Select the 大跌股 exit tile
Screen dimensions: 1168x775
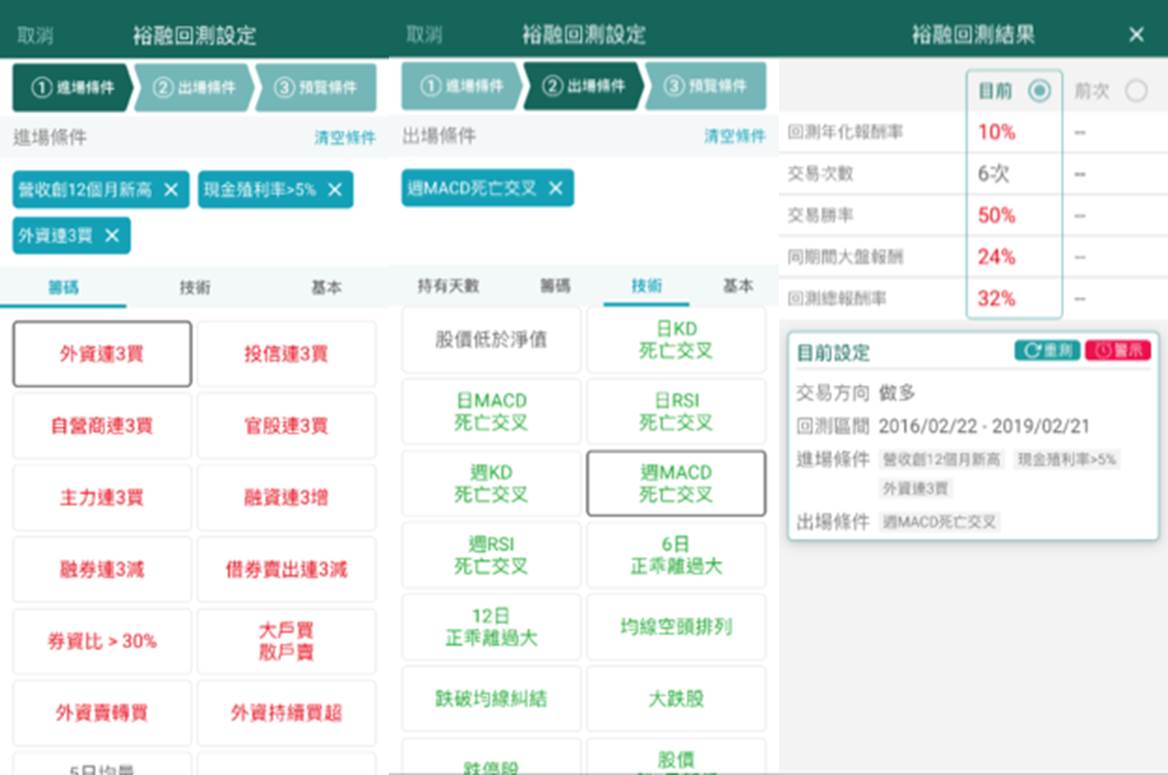676,698
